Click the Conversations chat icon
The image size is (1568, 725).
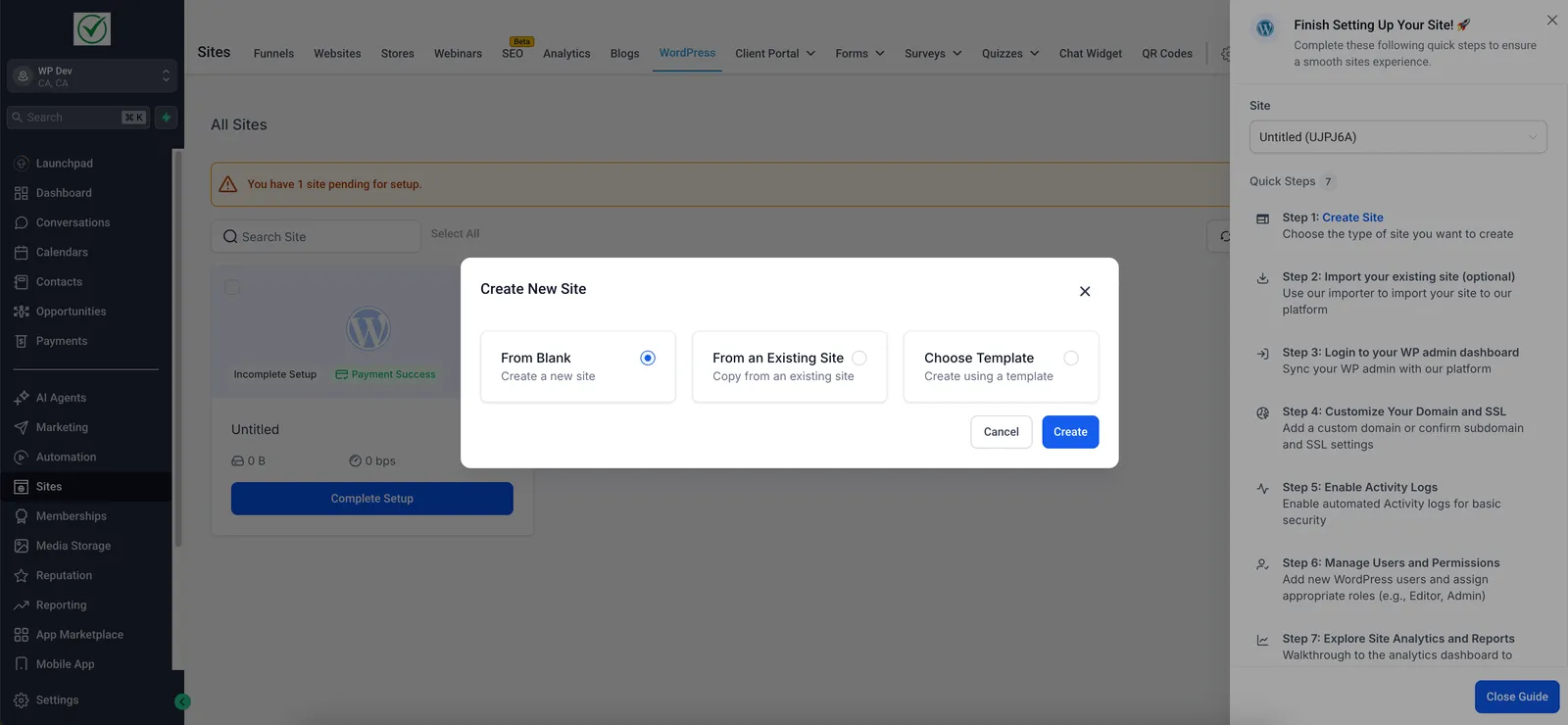(22, 222)
